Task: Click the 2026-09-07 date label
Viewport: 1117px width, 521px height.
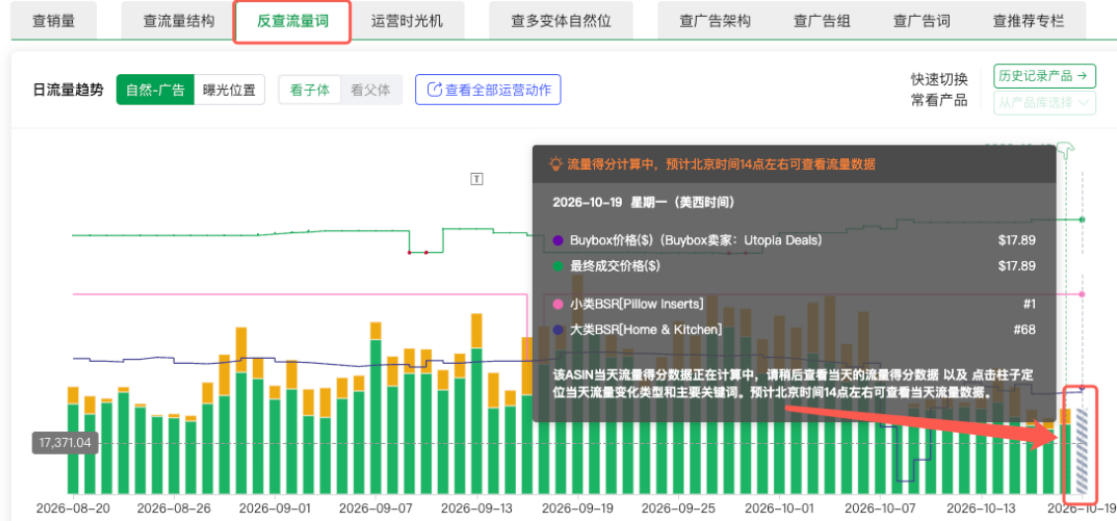Action: 375,509
